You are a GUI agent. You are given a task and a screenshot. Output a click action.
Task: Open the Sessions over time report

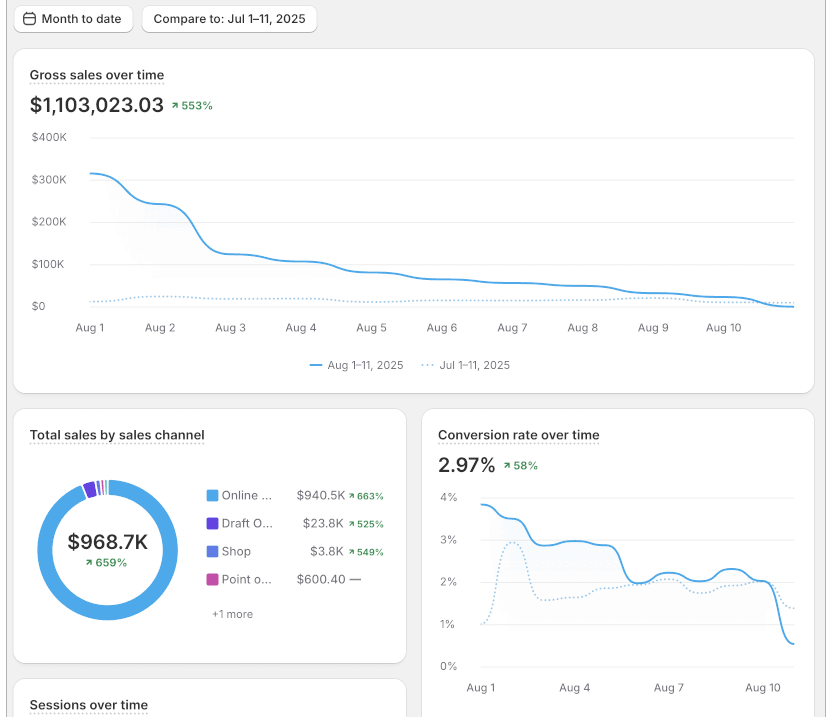point(89,705)
